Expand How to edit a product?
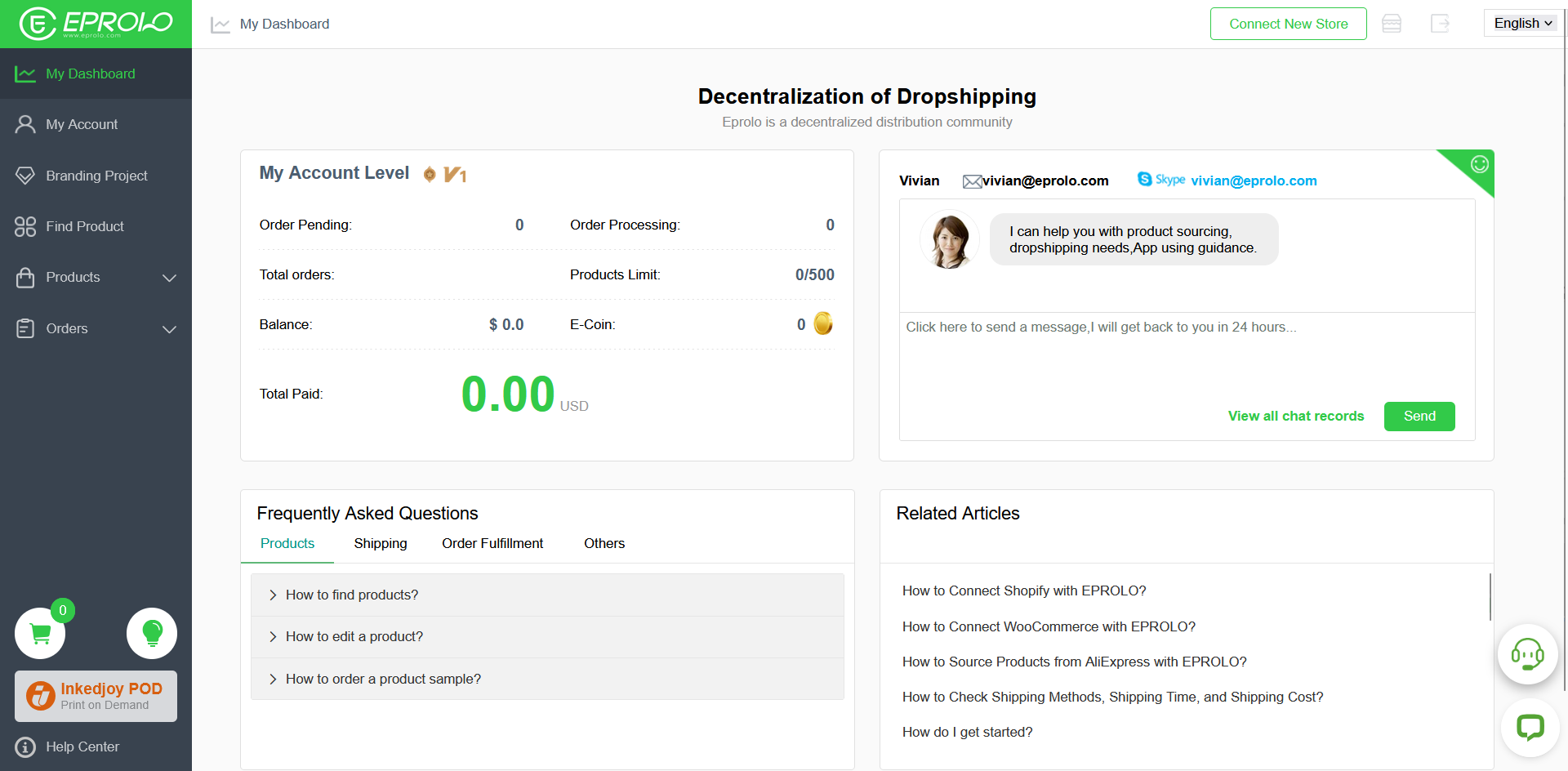 (x=547, y=636)
